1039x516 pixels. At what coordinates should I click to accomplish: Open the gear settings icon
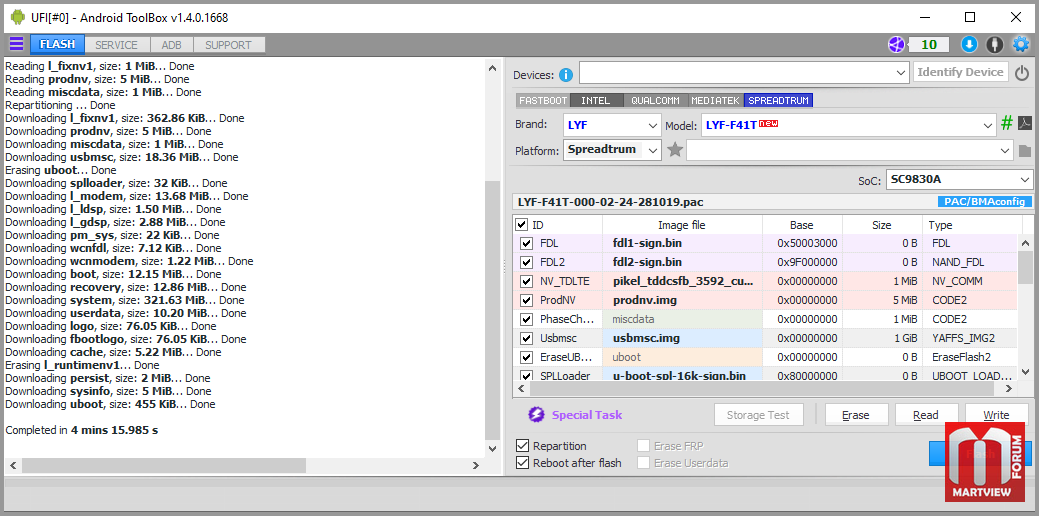point(1021,44)
